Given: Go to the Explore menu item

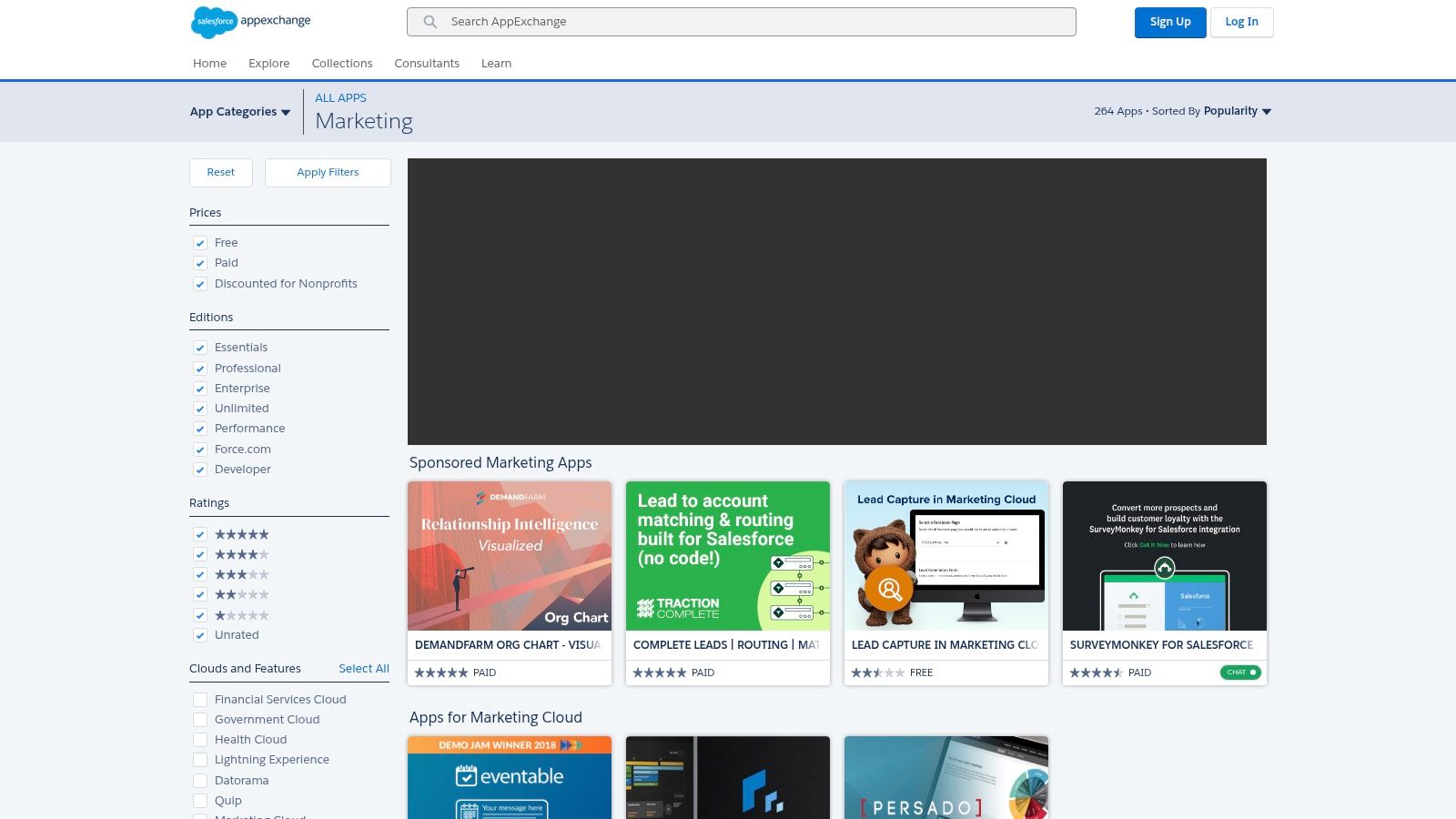Looking at the screenshot, I should 268,63.
